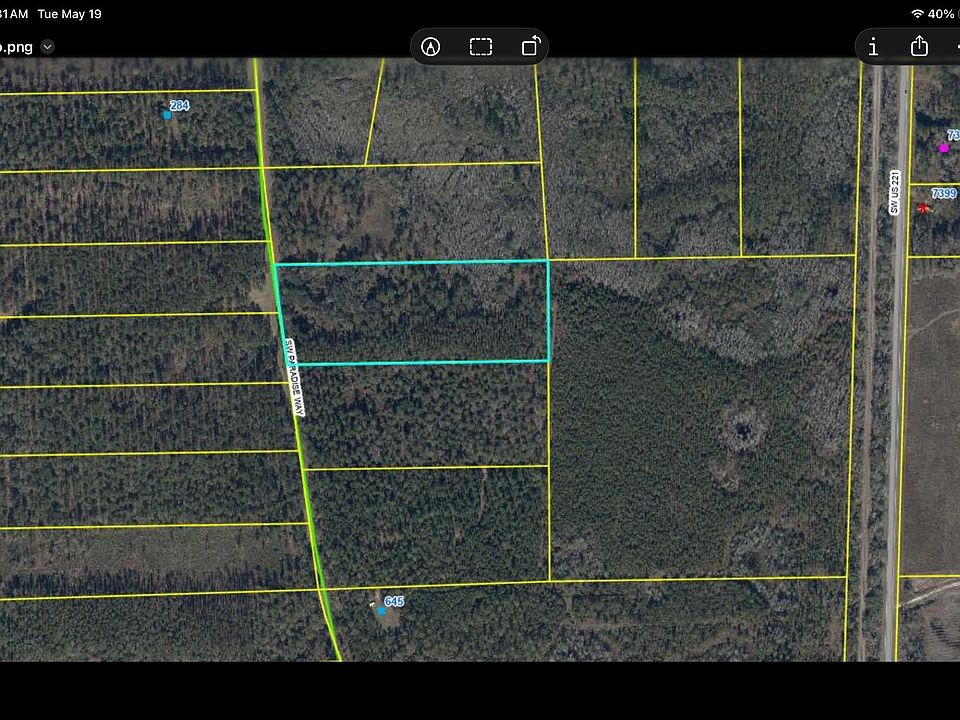Tap the blue marker labeled 645
The height and width of the screenshot is (720, 960).
pos(381,610)
